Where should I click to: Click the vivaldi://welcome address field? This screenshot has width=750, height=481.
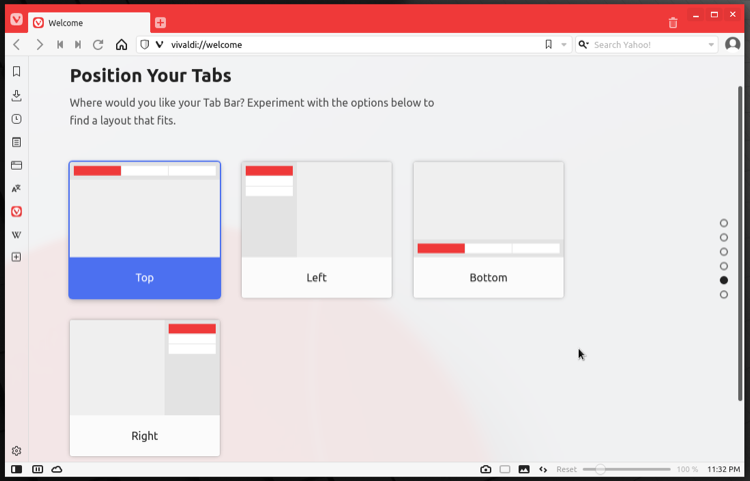pyautogui.click(x=354, y=44)
